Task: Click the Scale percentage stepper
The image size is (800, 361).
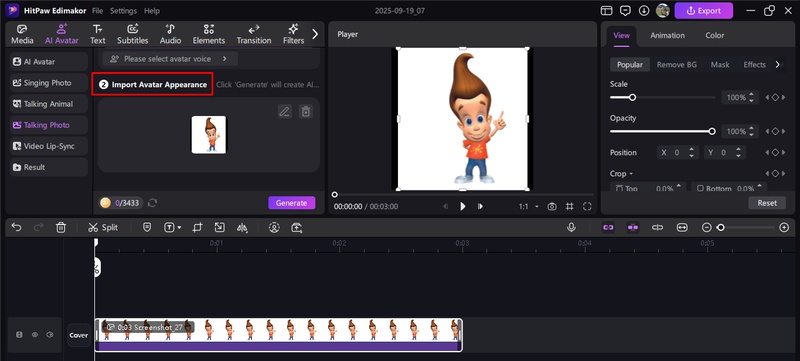Action: tap(751, 97)
